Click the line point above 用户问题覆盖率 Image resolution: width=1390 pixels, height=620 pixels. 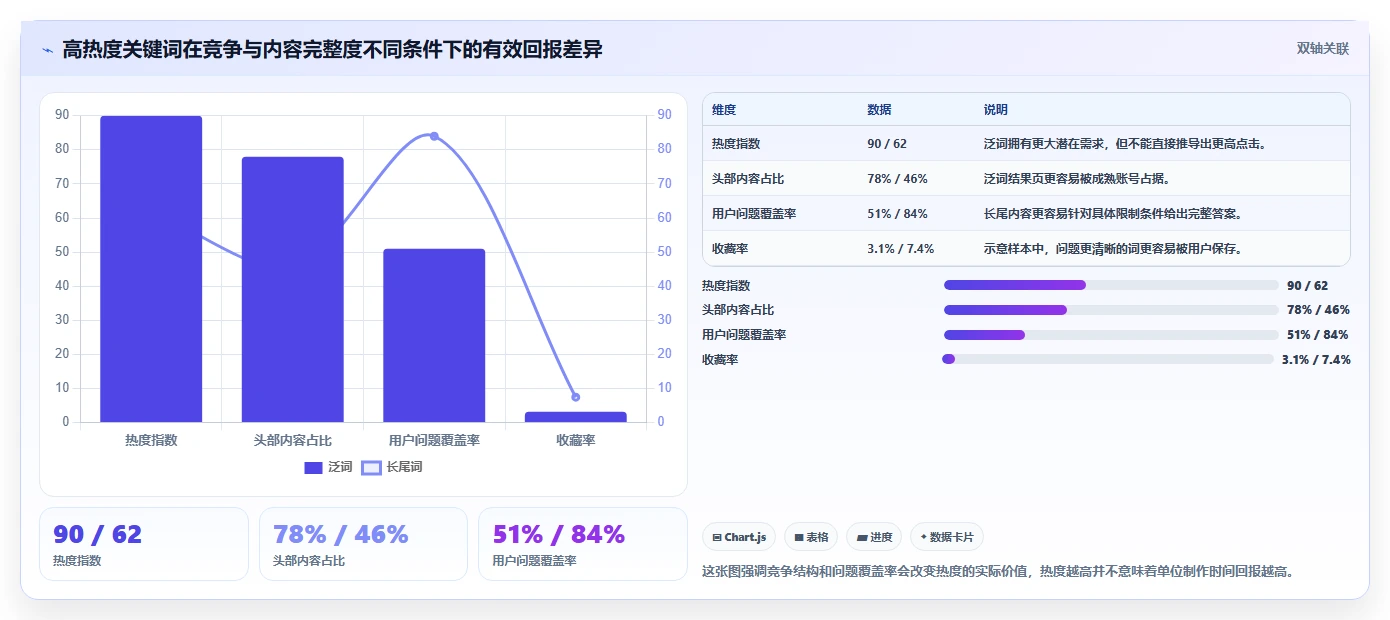click(434, 136)
